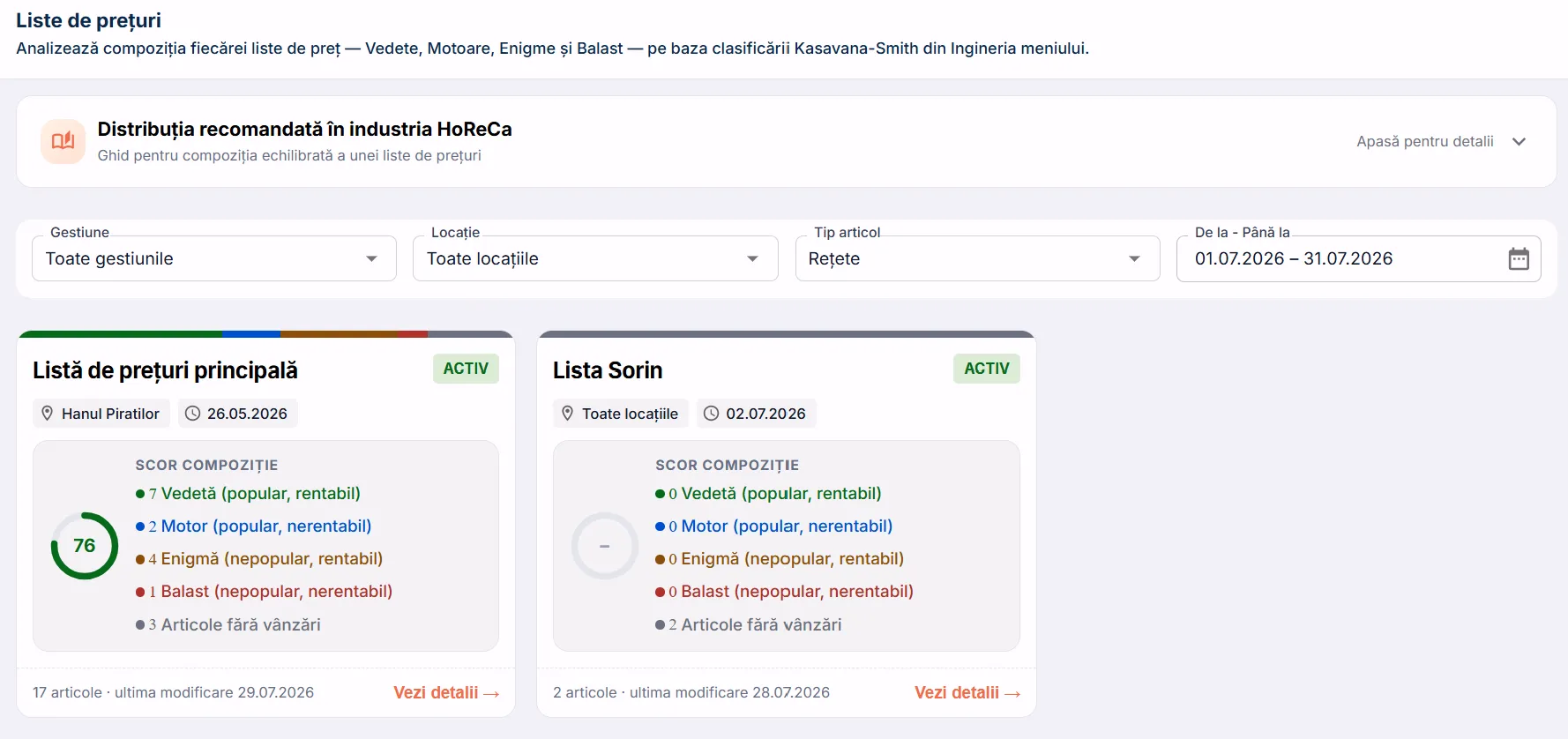
Task: Click 7 Vedetă (popular, rentabil)
Action: [248, 494]
